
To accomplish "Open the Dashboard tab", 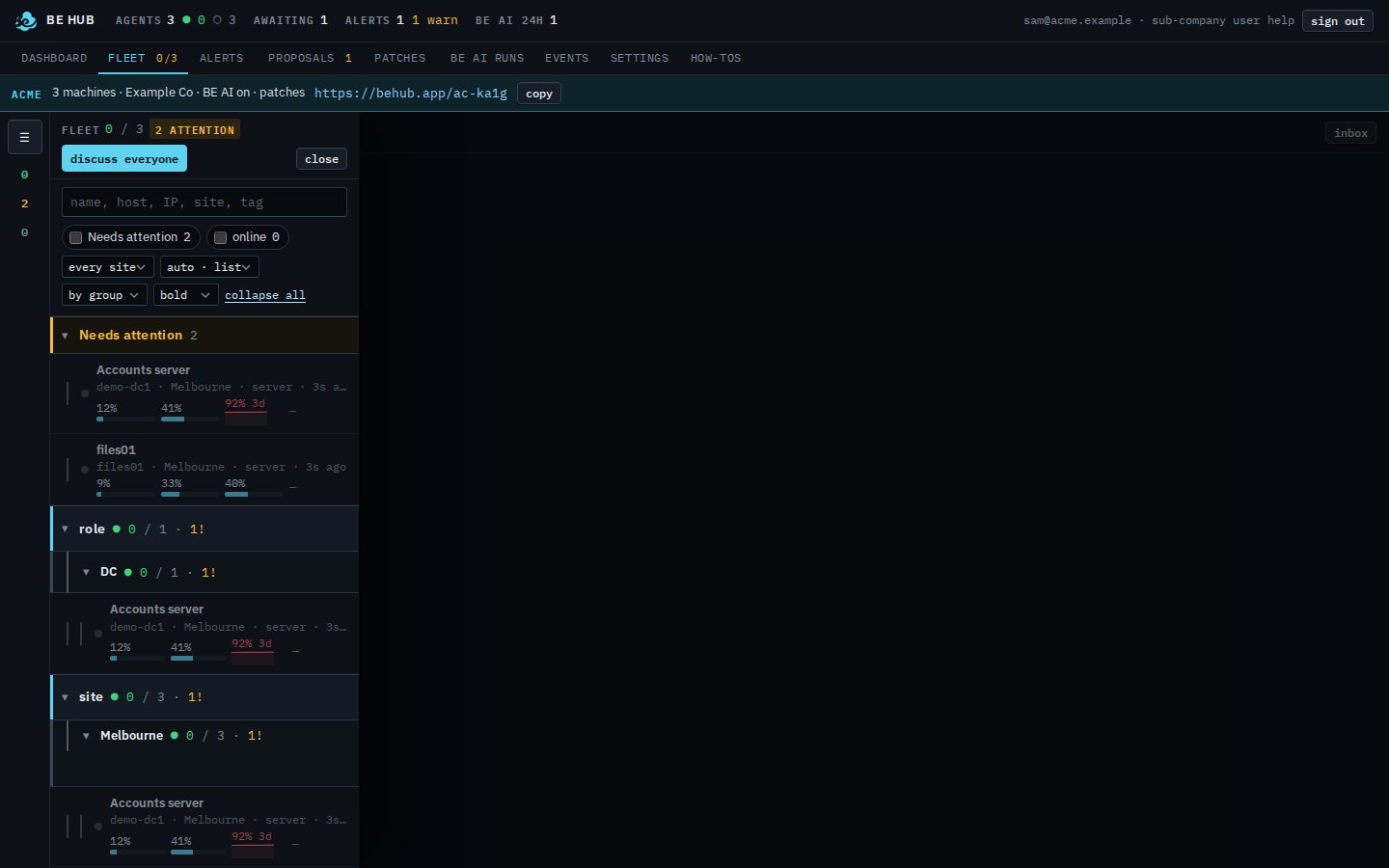I will click(x=54, y=59).
